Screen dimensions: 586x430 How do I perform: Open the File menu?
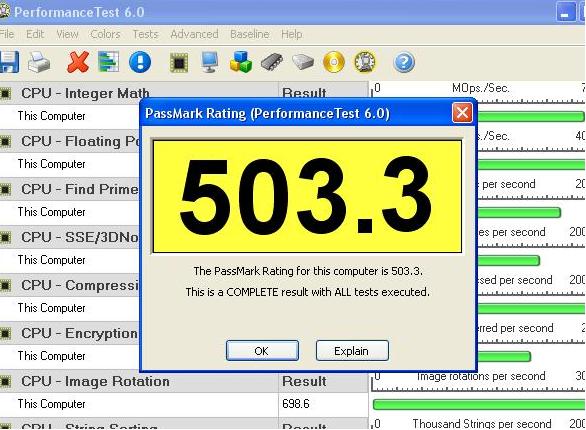click(x=7, y=34)
